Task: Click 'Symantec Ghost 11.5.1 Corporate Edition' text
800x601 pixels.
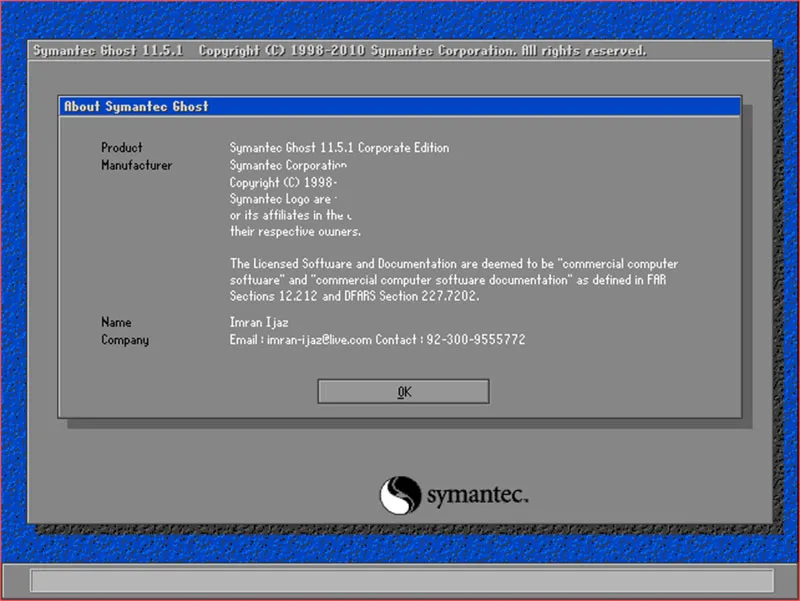Action: [x=339, y=147]
